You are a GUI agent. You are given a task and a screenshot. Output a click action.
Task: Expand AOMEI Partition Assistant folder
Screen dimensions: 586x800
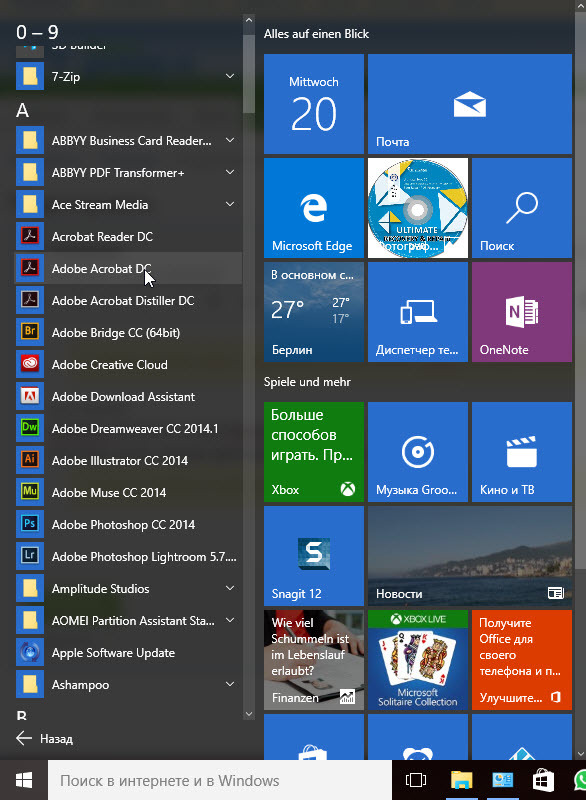(230, 620)
